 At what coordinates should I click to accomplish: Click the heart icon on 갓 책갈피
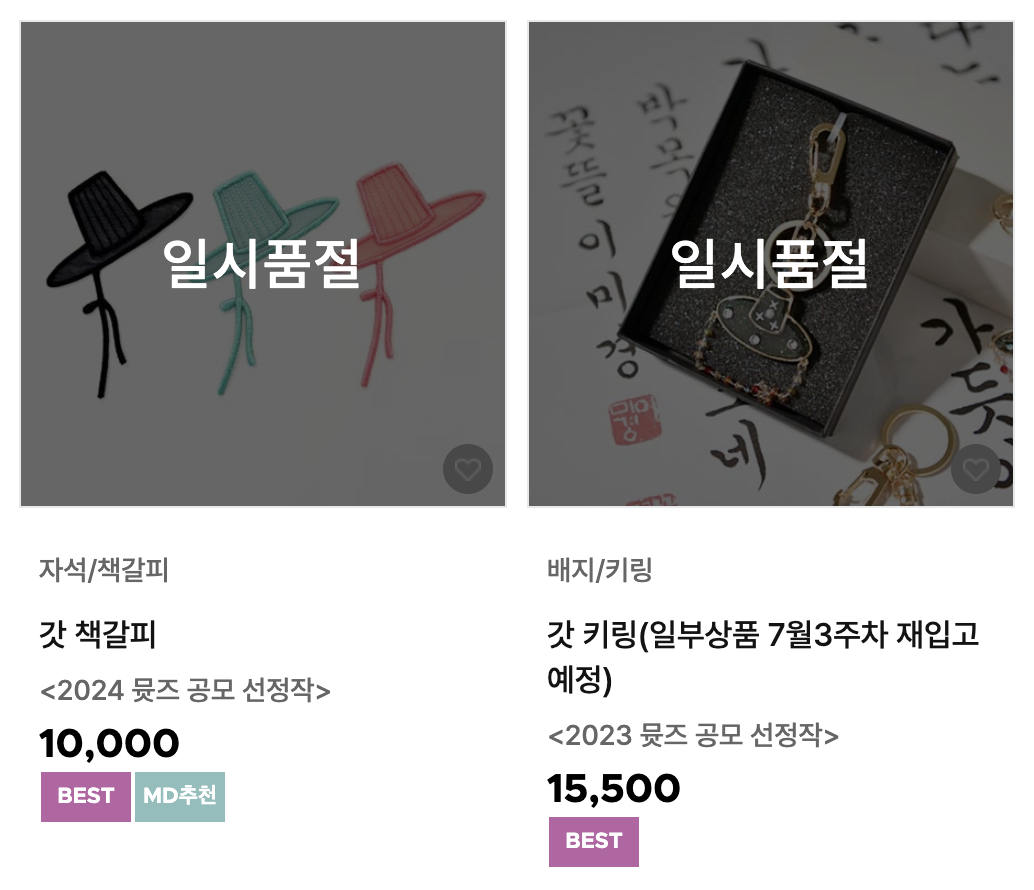[468, 469]
